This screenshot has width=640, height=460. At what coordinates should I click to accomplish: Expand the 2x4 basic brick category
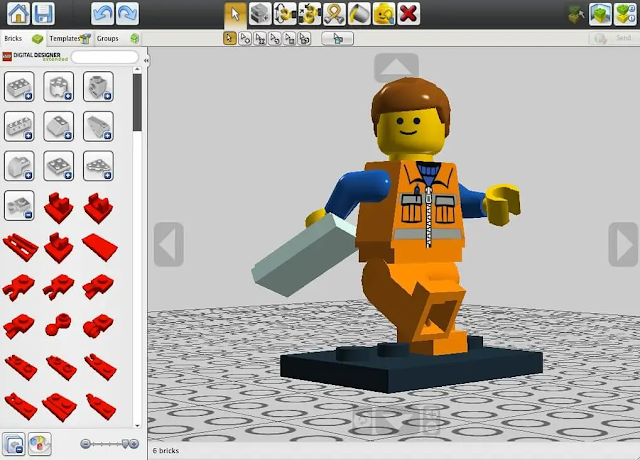19,87
